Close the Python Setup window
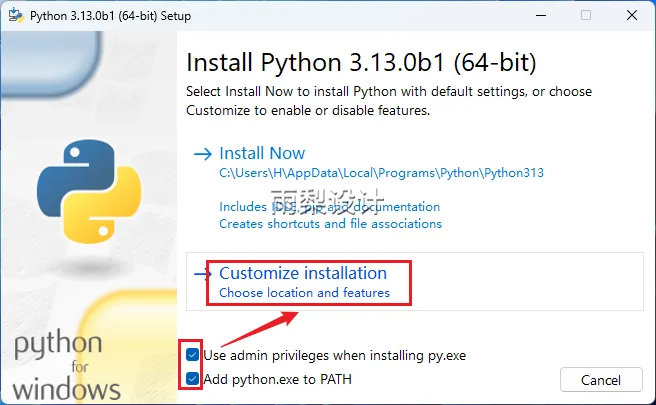656x405 pixels. pyautogui.click(x=632, y=15)
